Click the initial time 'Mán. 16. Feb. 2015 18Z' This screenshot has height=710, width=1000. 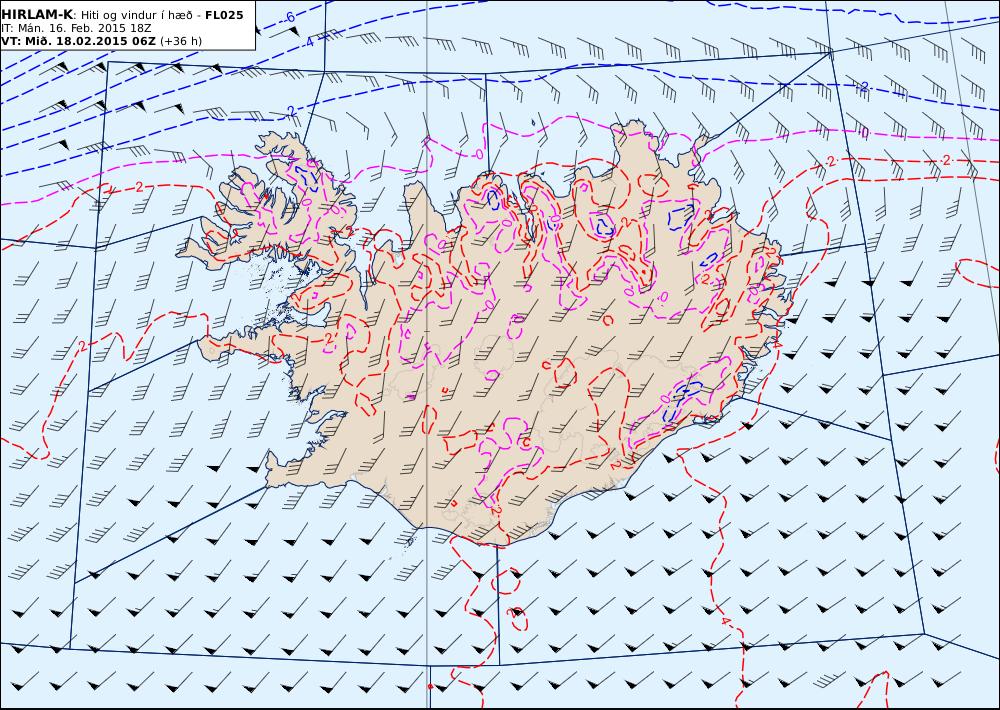[84, 29]
